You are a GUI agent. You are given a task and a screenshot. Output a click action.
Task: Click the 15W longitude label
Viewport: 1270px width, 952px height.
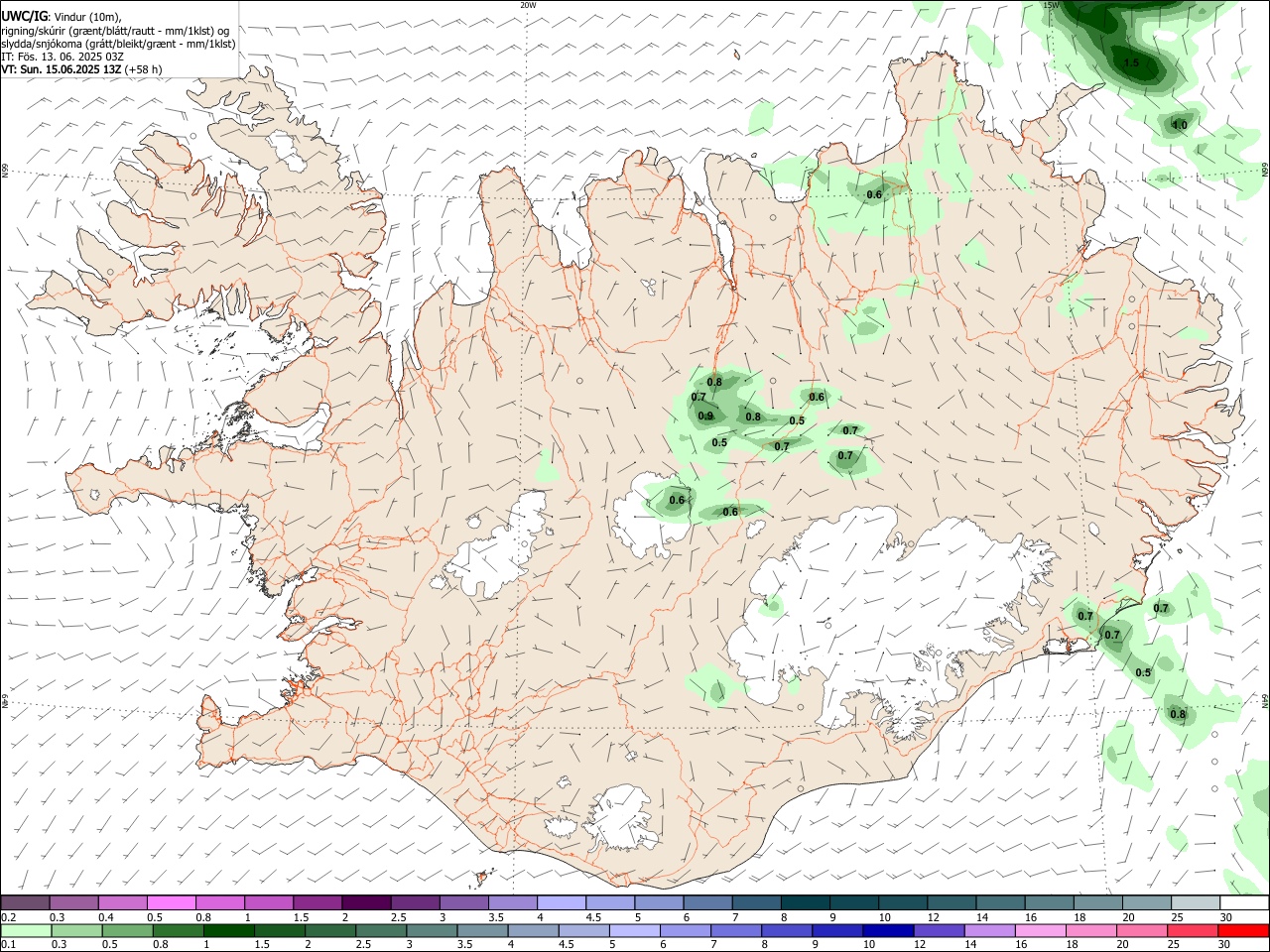[1052, 5]
